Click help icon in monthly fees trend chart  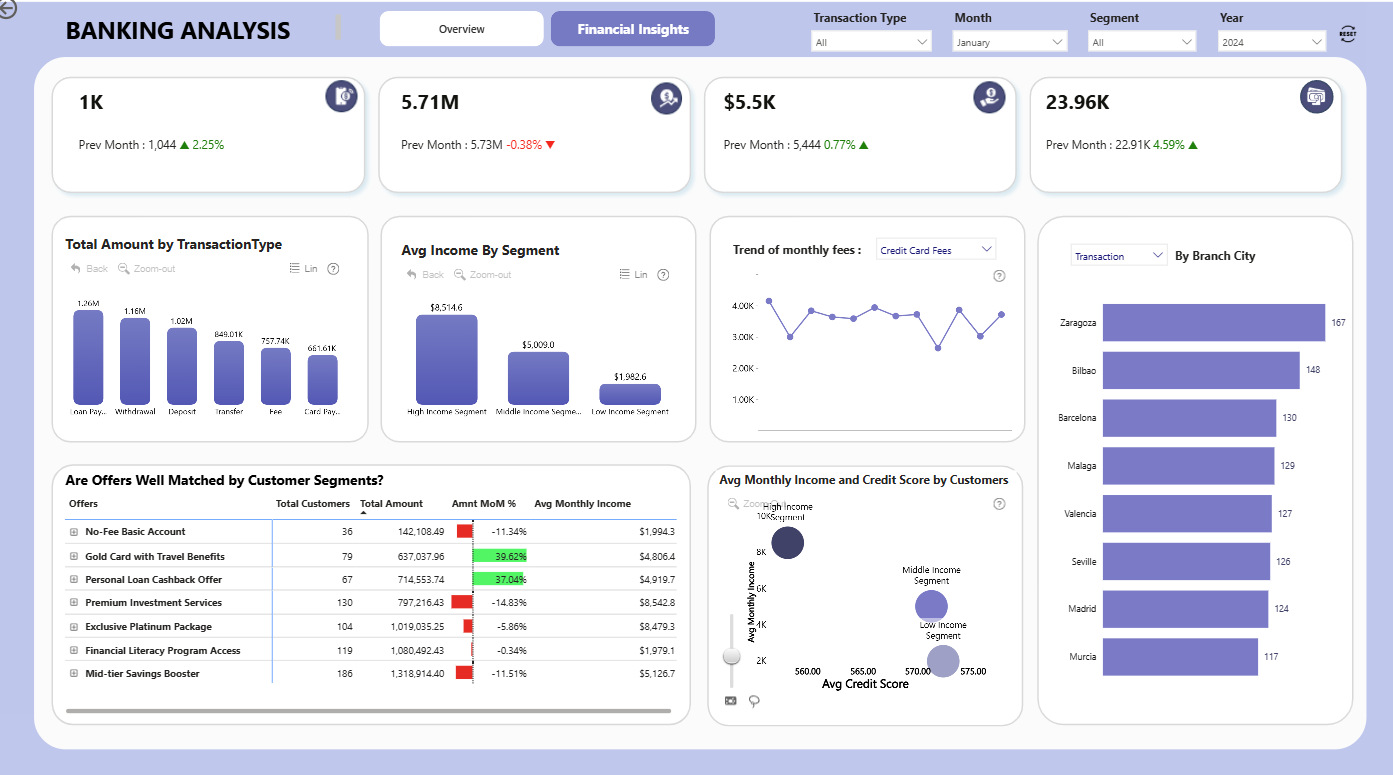pyautogui.click(x=999, y=276)
